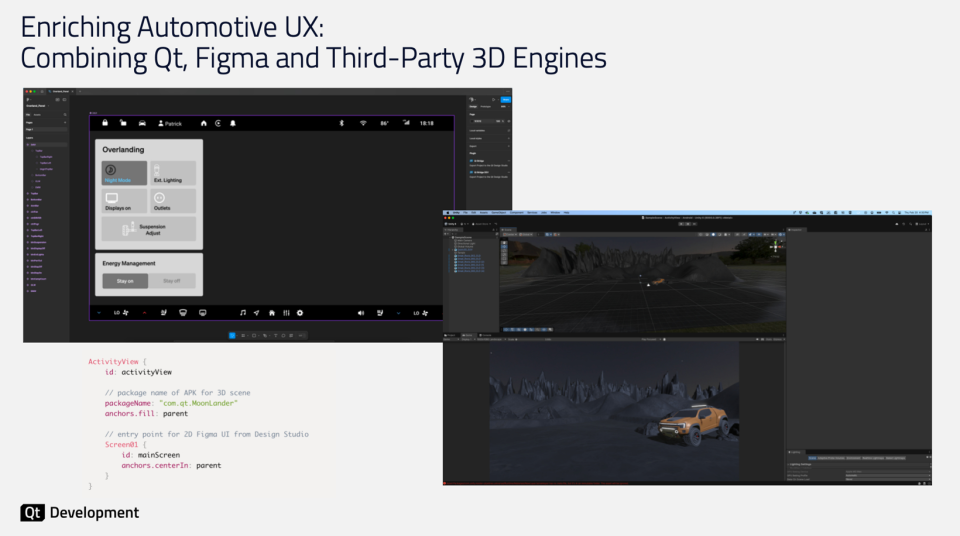Toggle the Ext. Lighting tile

point(173,173)
